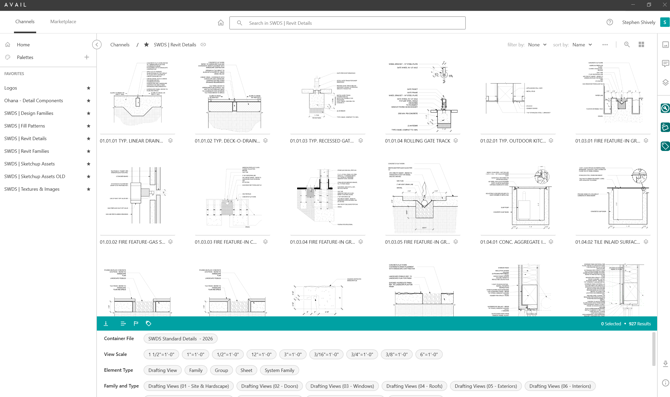This screenshot has width=670, height=397.
Task: Open the filter by None dropdown
Action: pyautogui.click(x=537, y=44)
